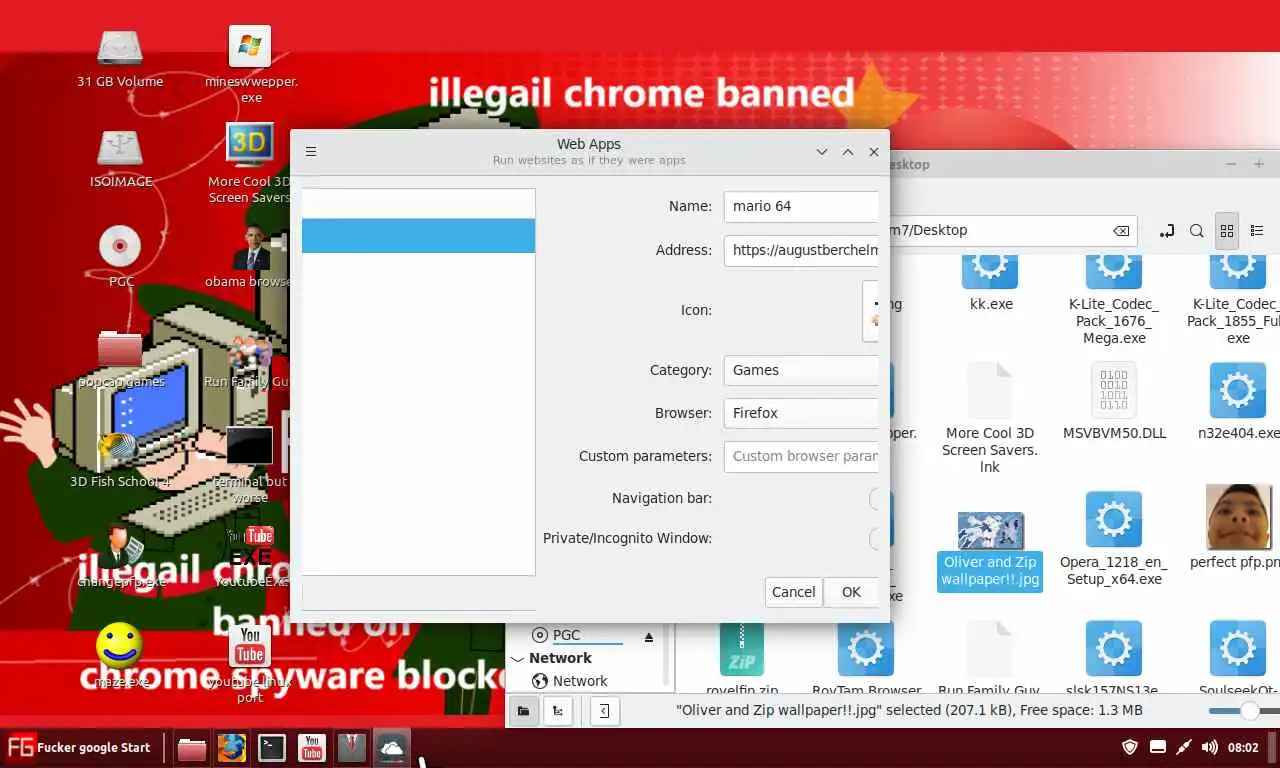This screenshot has width=1280, height=768.
Task: Toggle the Navigation bar switch
Action: tap(874, 498)
